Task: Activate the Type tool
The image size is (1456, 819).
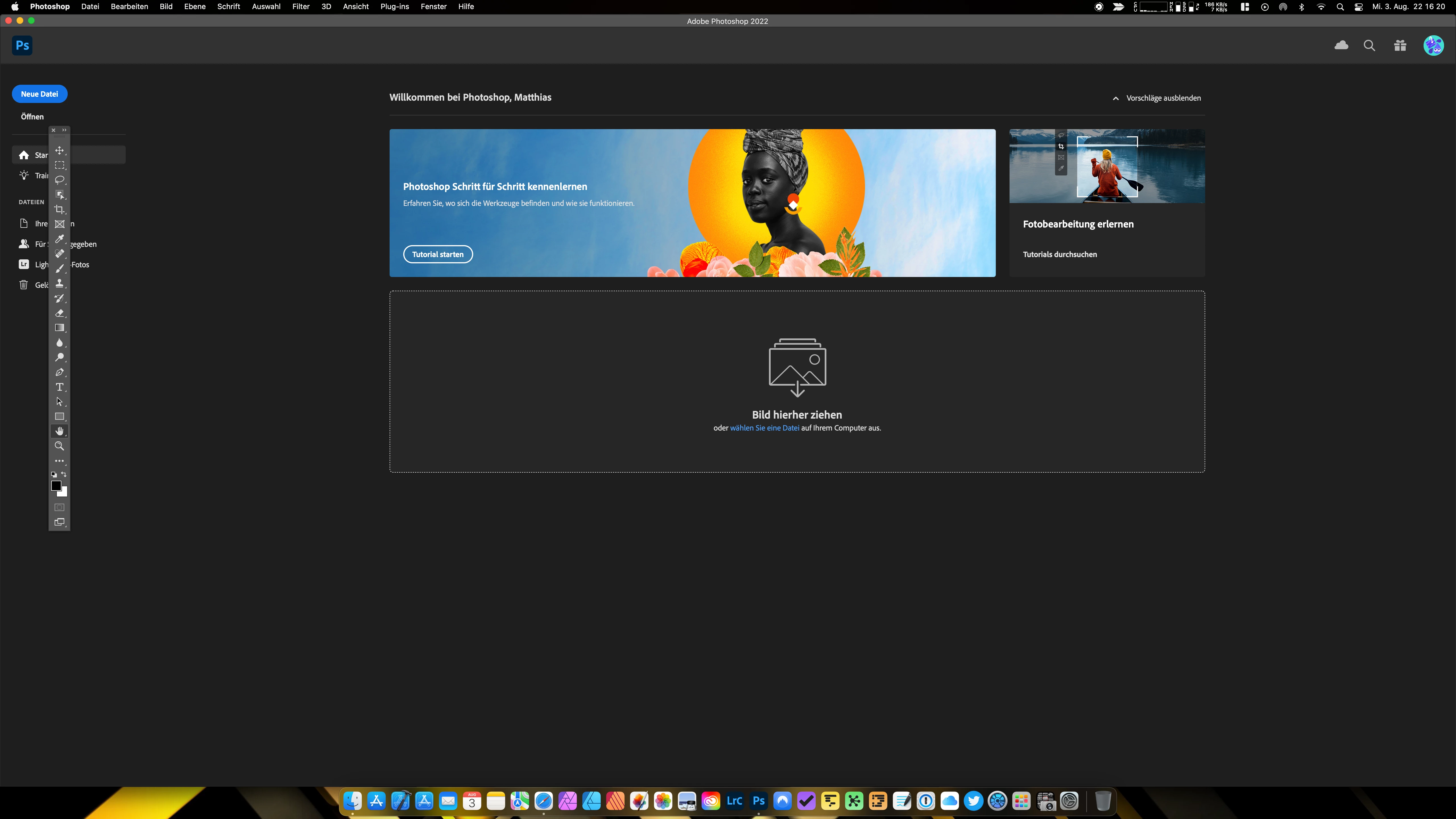Action: click(59, 387)
